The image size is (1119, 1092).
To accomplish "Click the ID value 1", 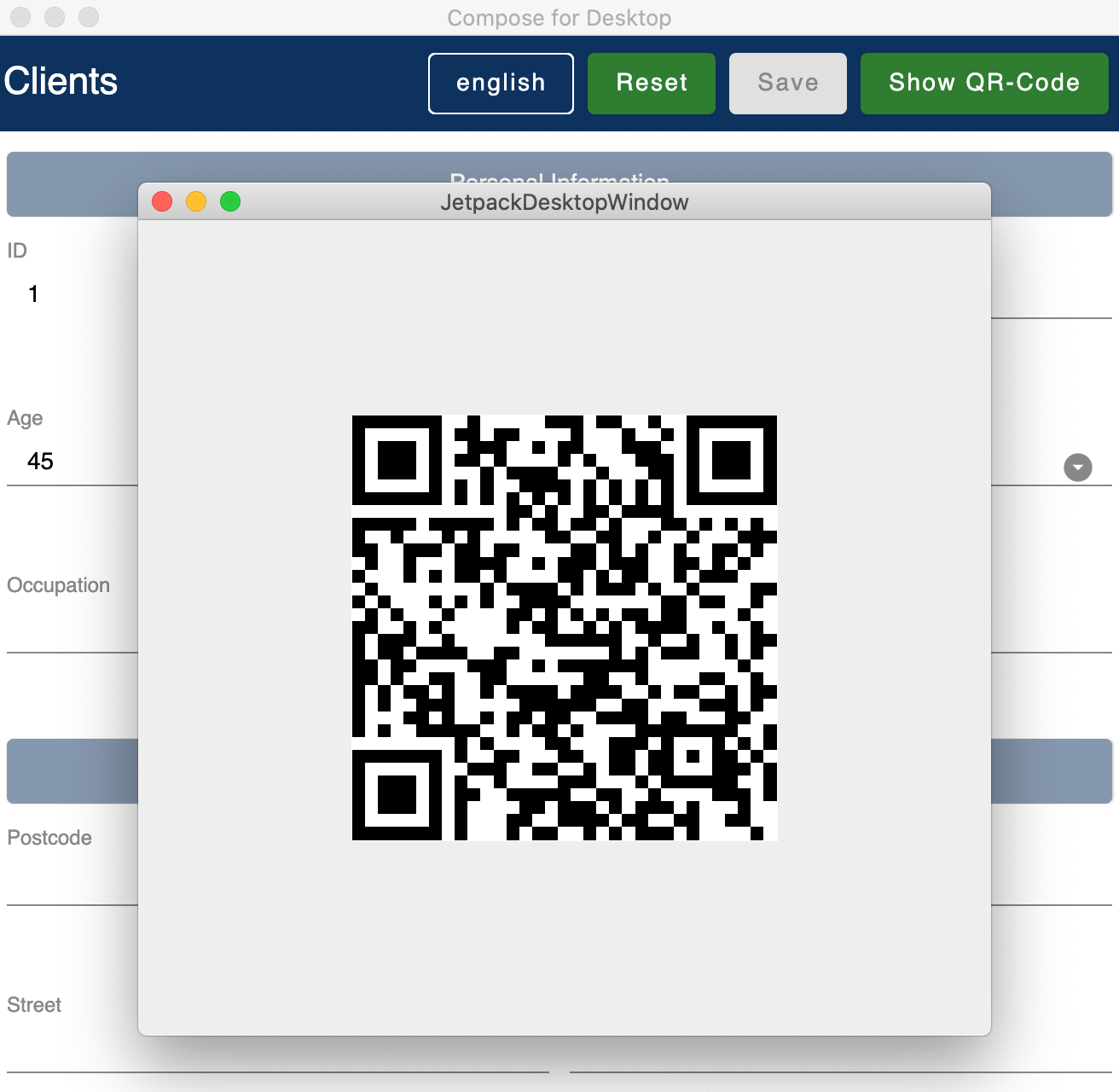I will 33,294.
